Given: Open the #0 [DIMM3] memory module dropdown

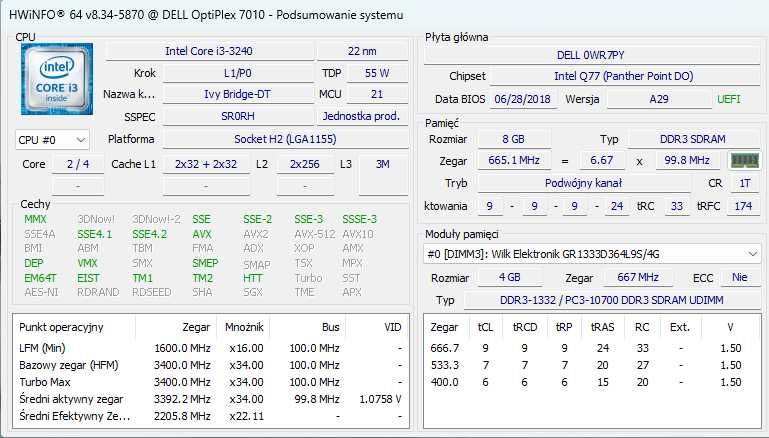Looking at the screenshot, I should (x=590, y=253).
